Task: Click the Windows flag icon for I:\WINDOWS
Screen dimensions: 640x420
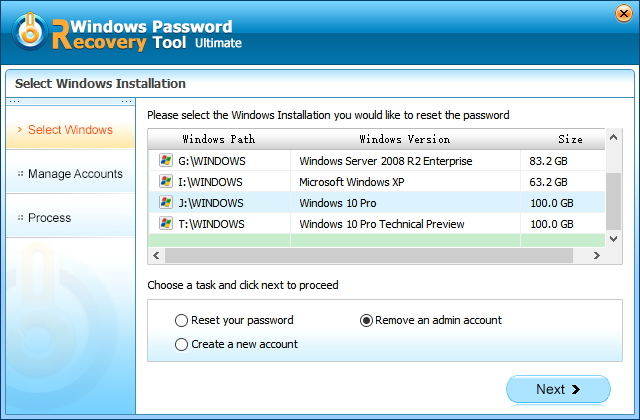Action: pyautogui.click(x=166, y=182)
